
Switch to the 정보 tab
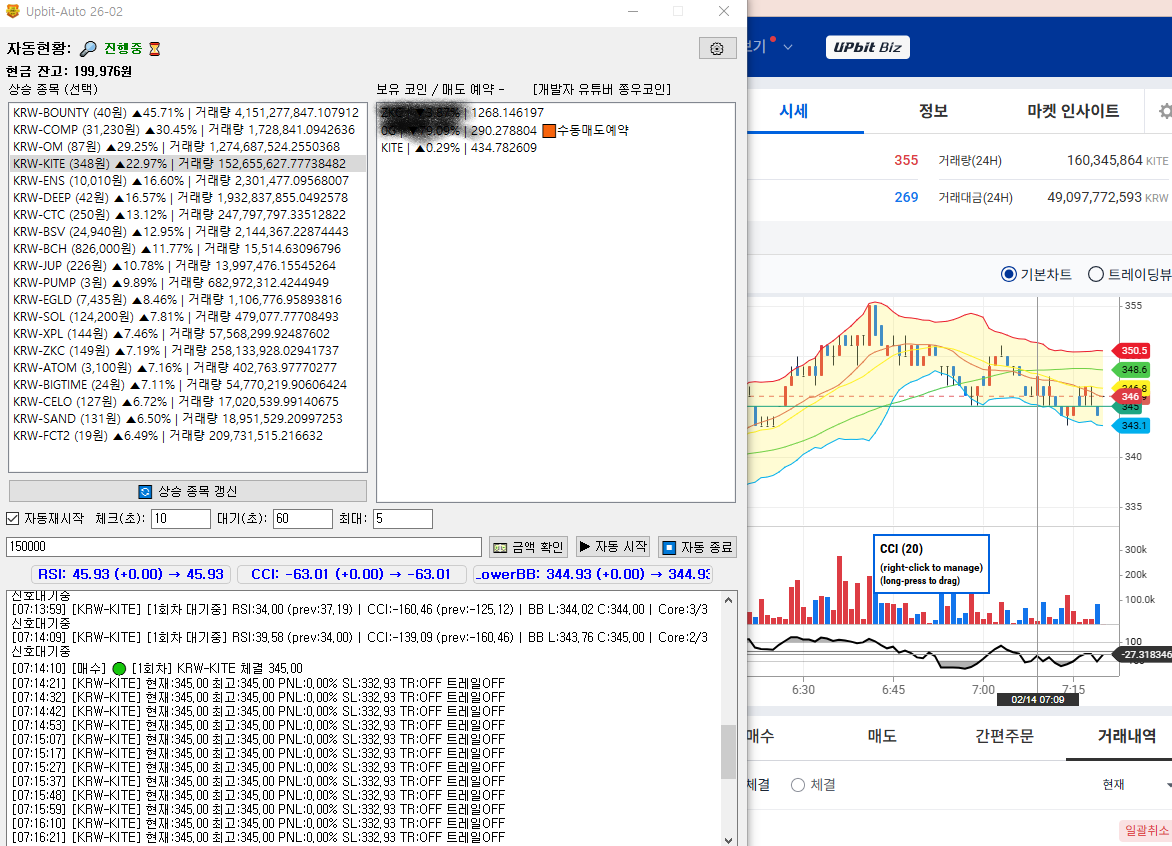(x=932, y=111)
